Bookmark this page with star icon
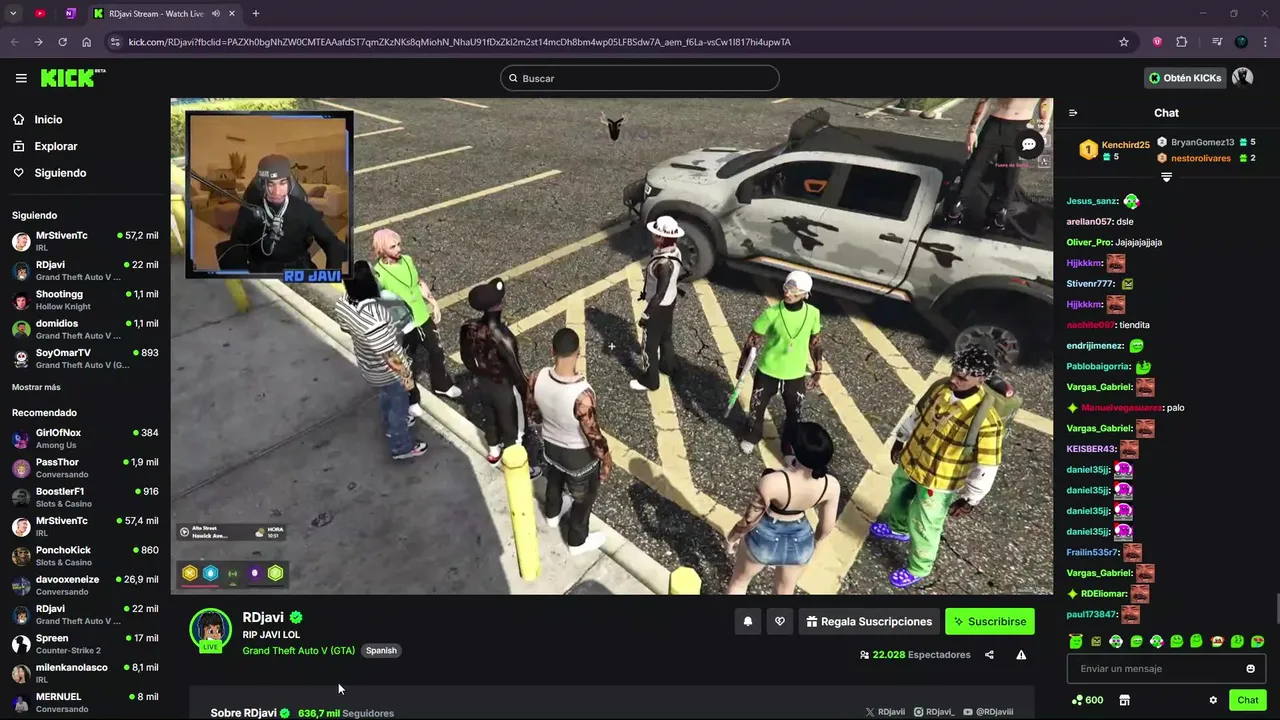 click(x=1124, y=42)
